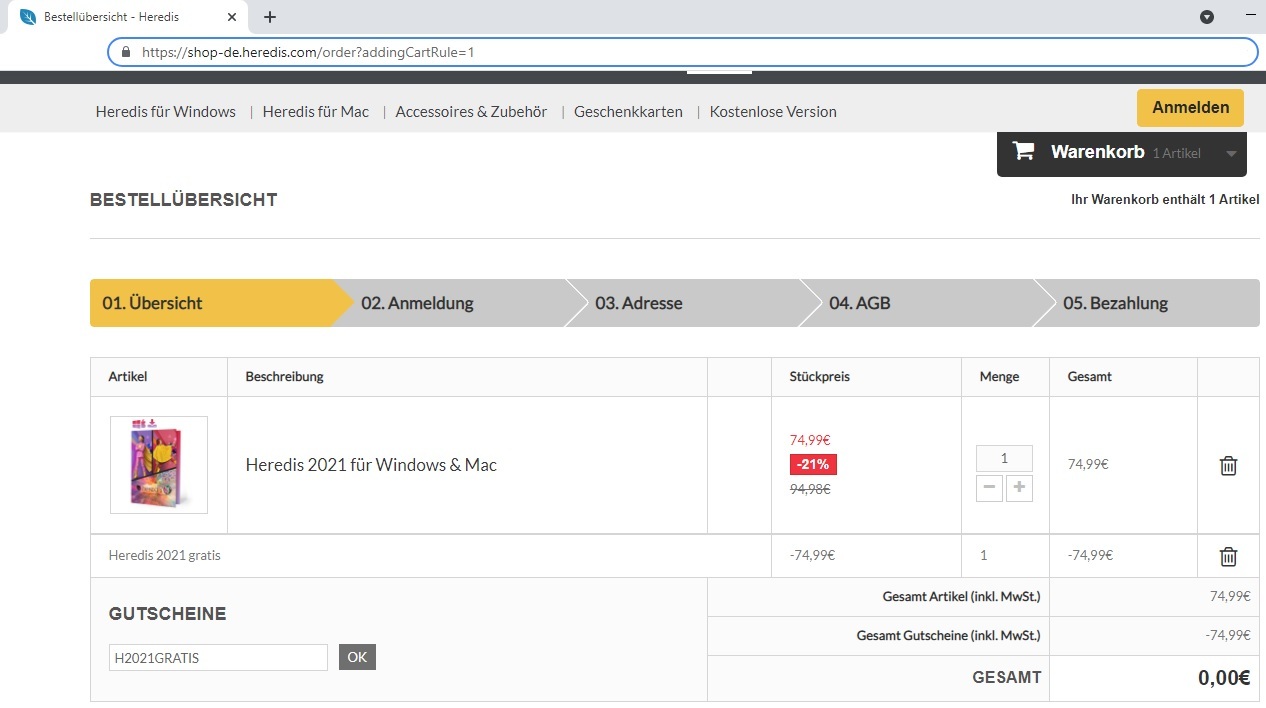Go to Geschenkkarten page
Screen dimensions: 1266x708
pyautogui.click(x=628, y=111)
